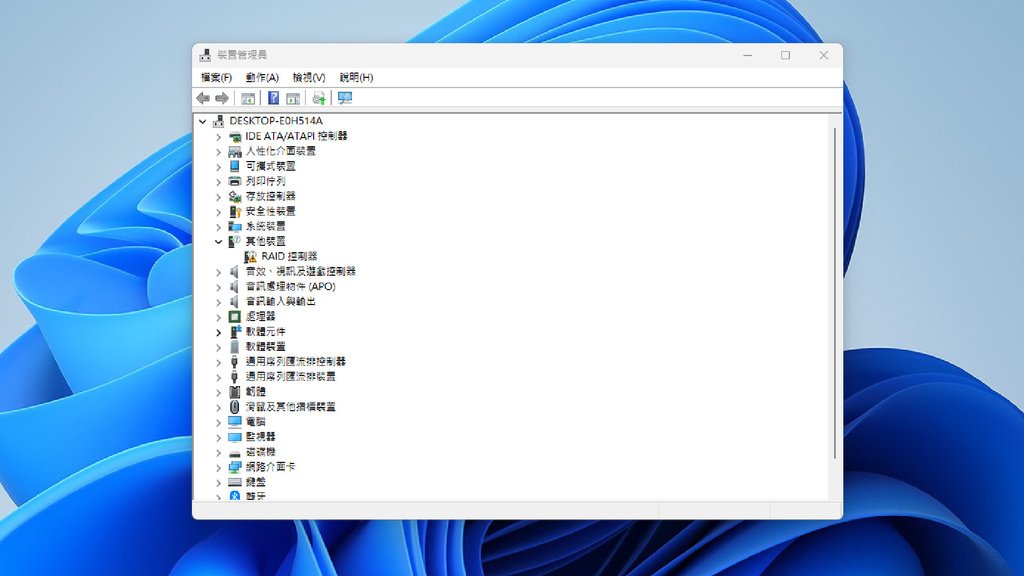Click the 可攜式裝置 category icon
Viewport: 1024px width, 576px height.
tap(234, 166)
